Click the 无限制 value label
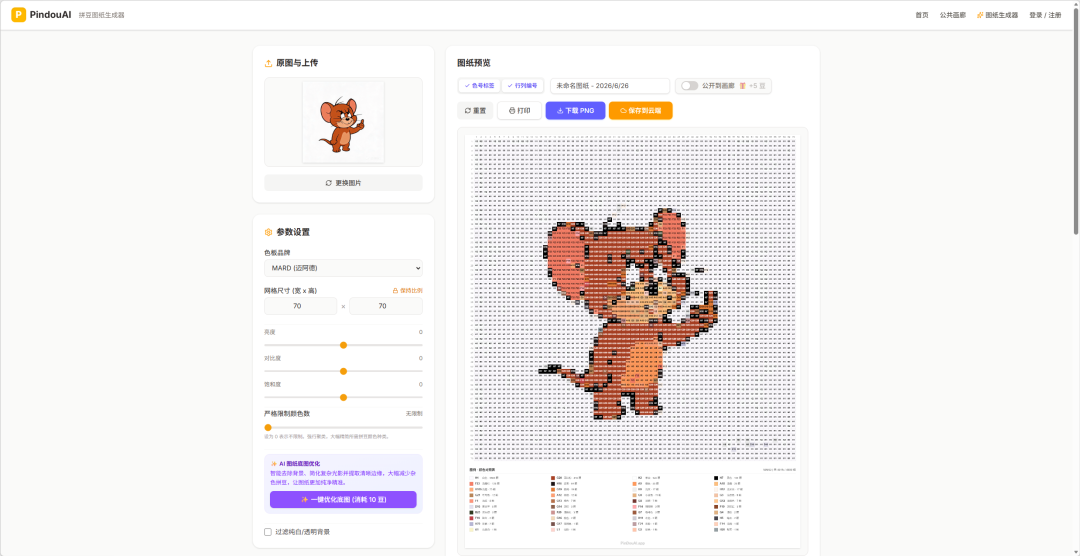The height and width of the screenshot is (556, 1080). pos(414,413)
